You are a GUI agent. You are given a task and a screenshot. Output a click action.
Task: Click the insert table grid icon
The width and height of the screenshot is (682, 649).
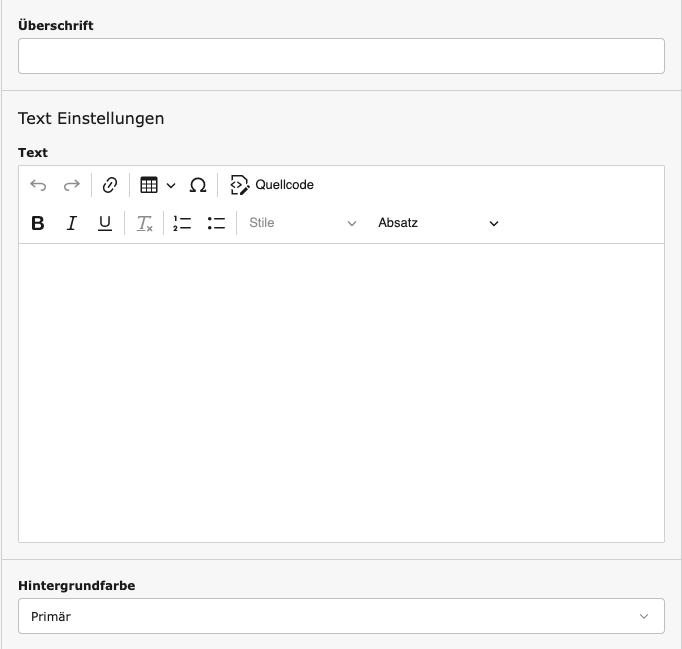(x=149, y=185)
